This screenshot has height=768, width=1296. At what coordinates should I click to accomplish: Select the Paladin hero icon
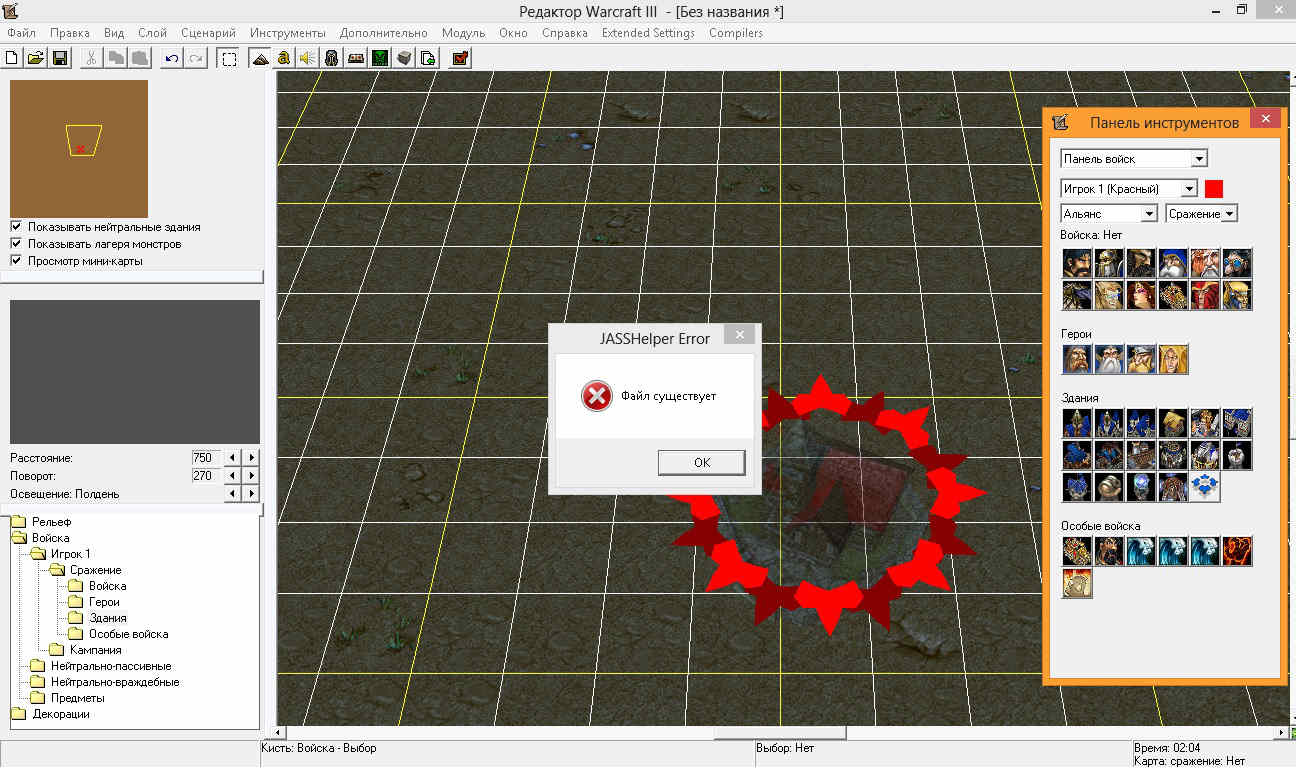[1077, 359]
